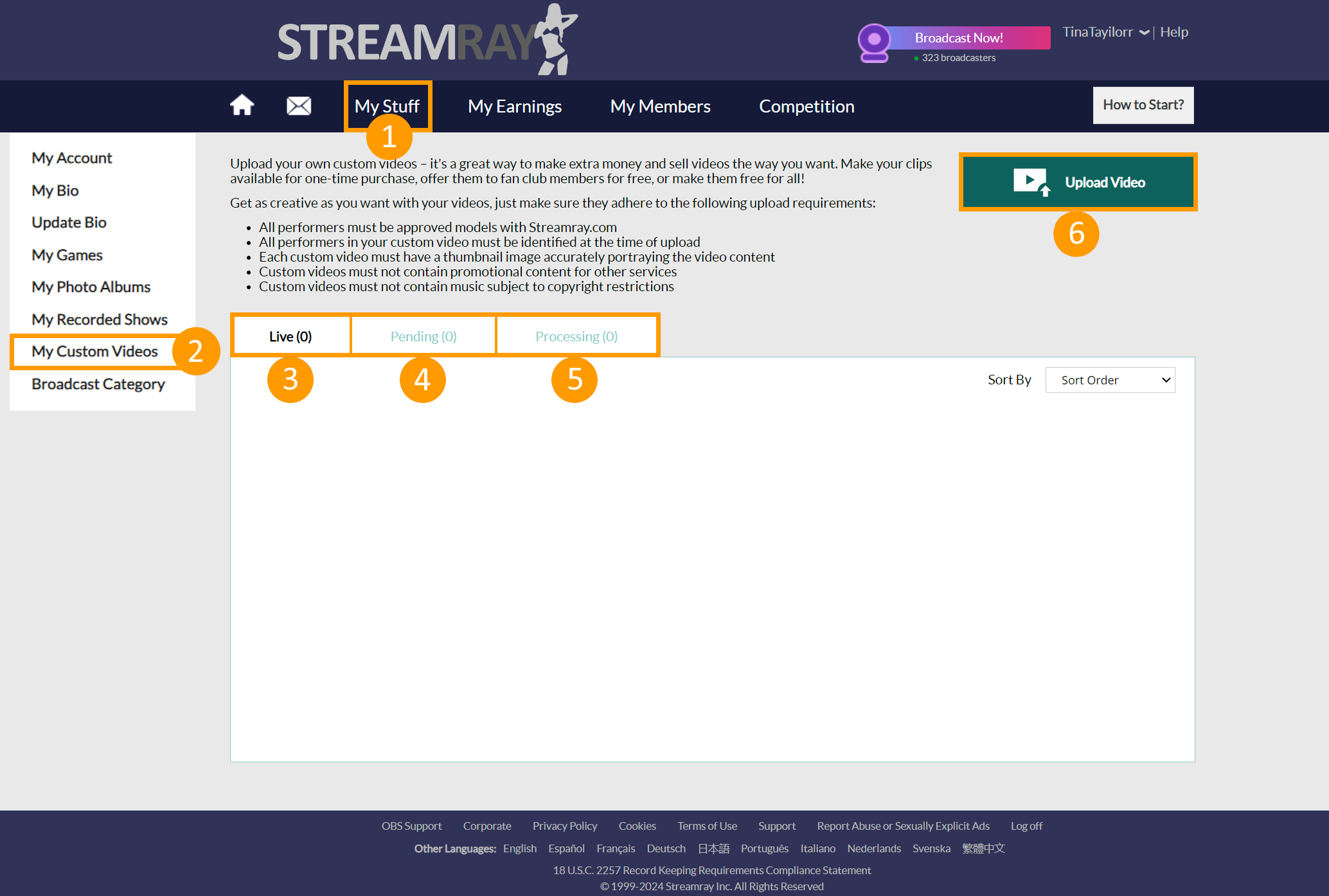Open the Competition menu item

807,106
